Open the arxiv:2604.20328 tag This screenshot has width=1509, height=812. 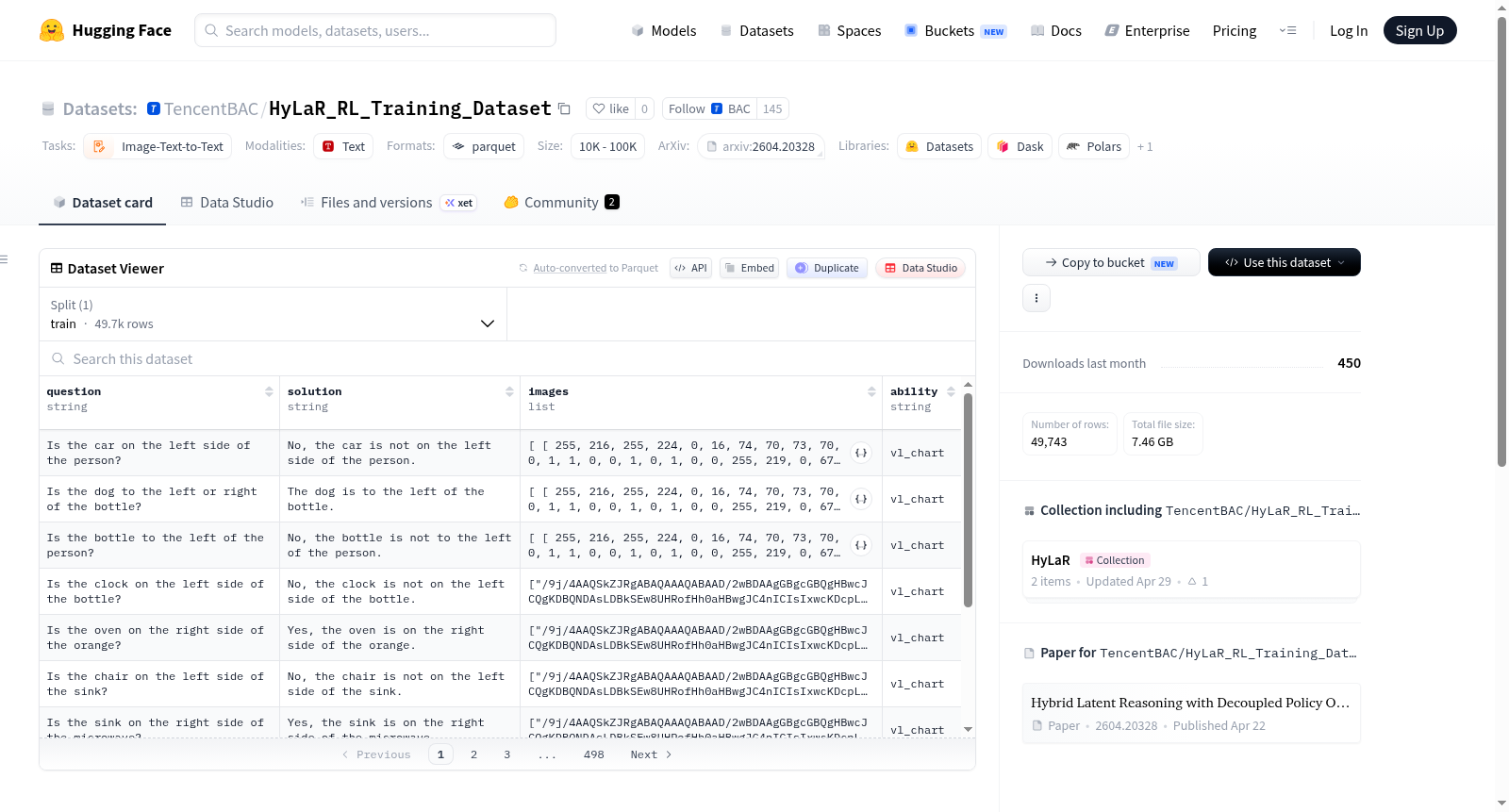coord(761,146)
